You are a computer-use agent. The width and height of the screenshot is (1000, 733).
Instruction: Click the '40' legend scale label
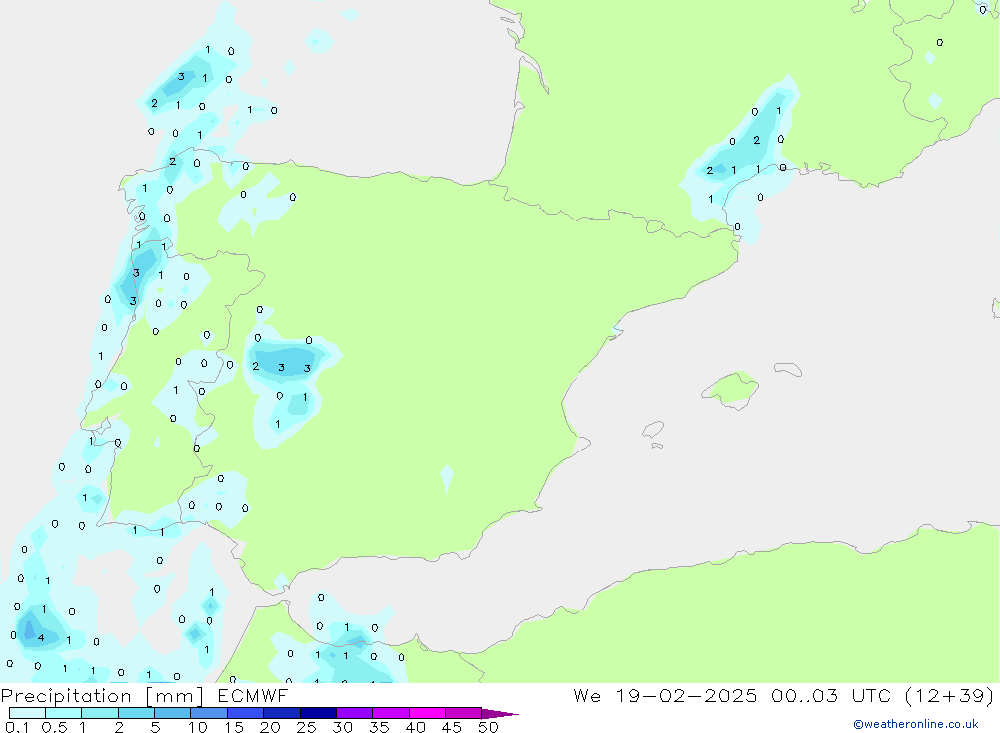416,727
